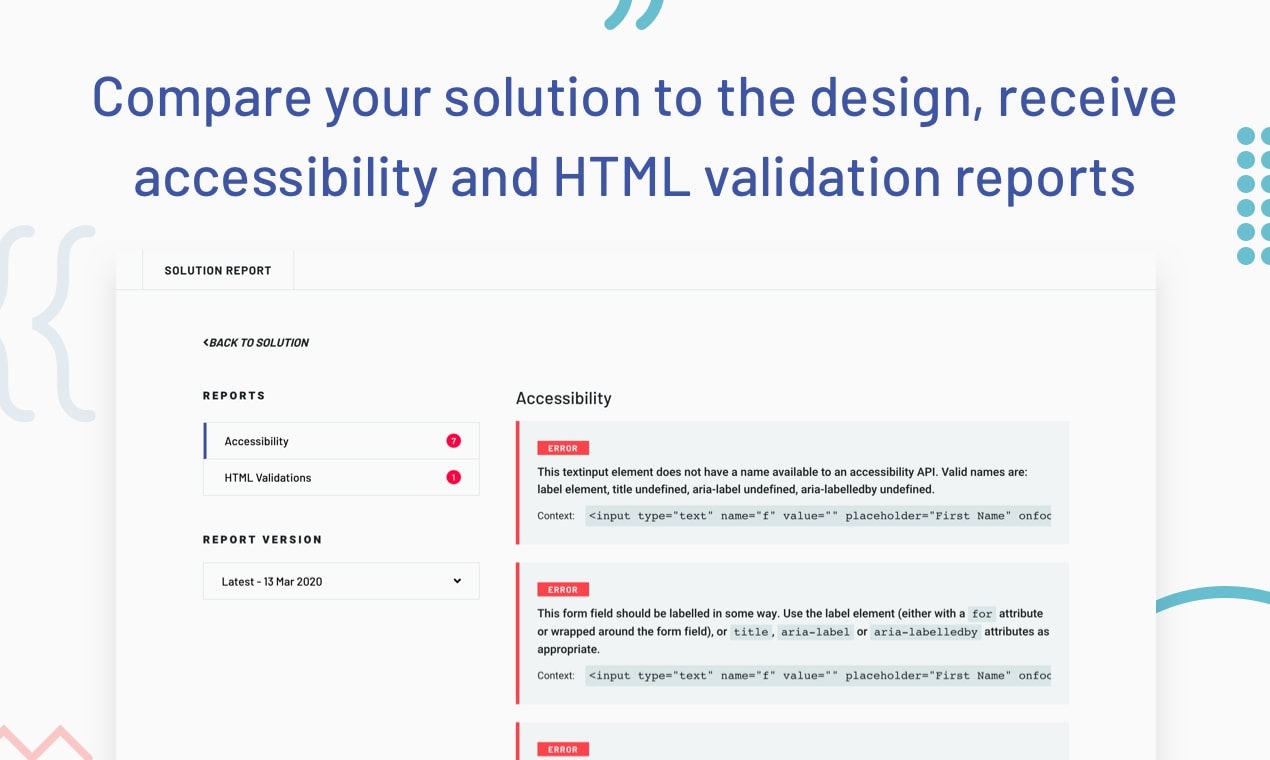The width and height of the screenshot is (1270, 760).
Task: Click the BACK TO SOLUTION link
Action: coord(257,342)
